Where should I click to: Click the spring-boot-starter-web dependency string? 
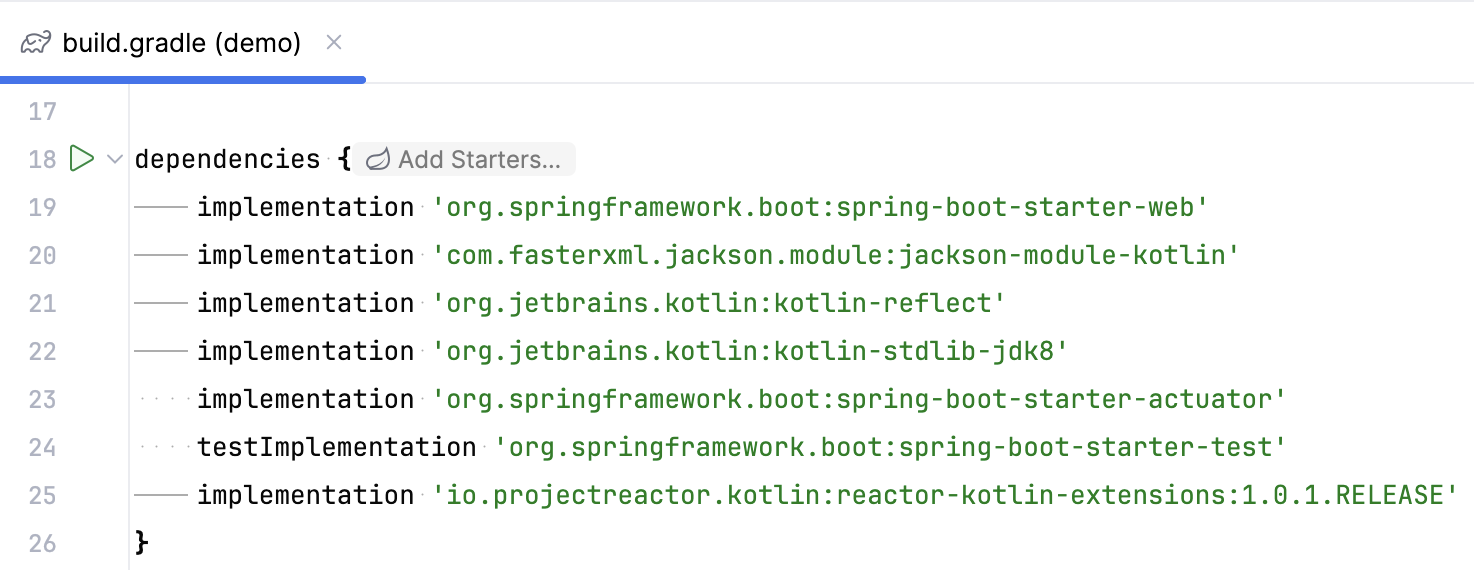[820, 207]
